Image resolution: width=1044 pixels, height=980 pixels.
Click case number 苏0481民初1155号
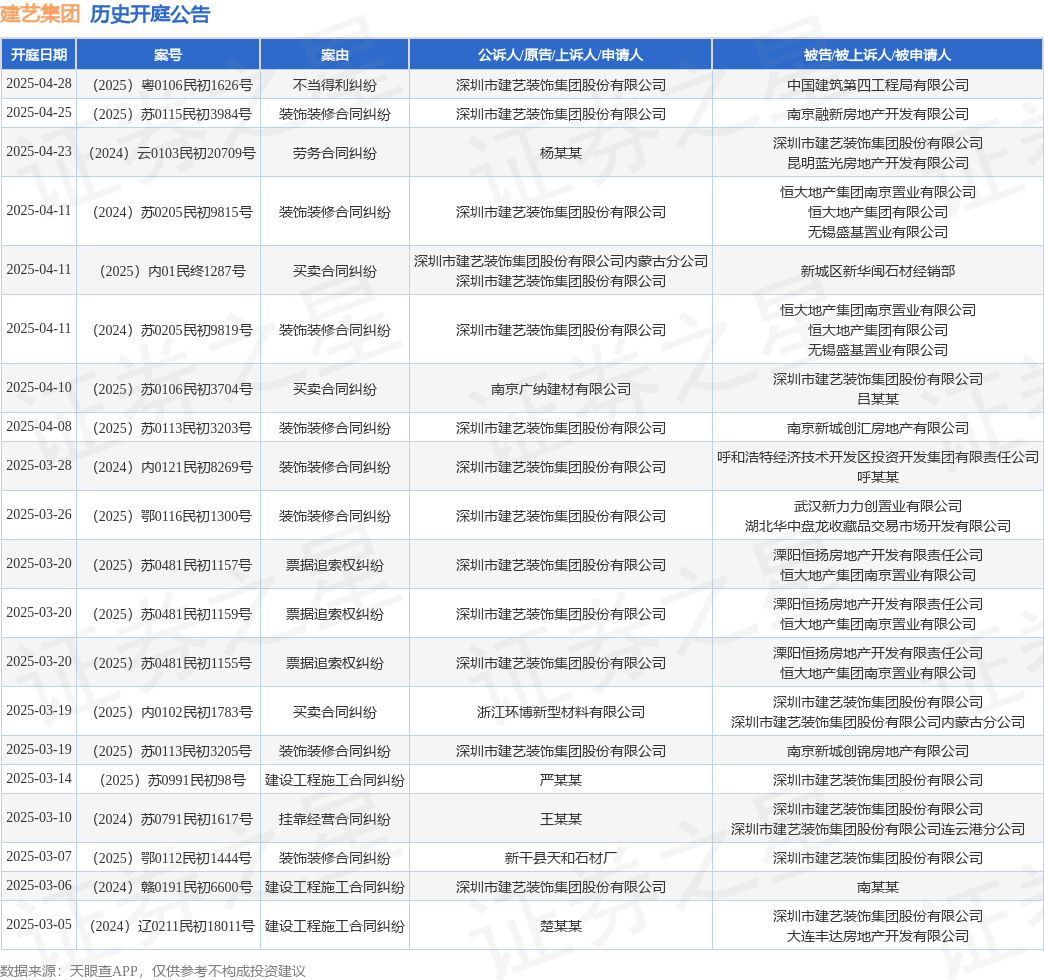pos(172,663)
